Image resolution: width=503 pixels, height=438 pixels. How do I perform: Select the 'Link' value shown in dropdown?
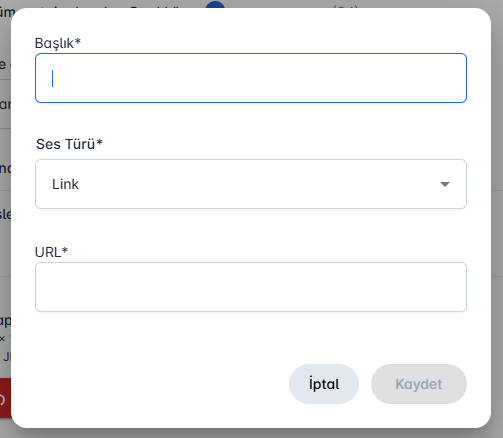click(x=65, y=184)
